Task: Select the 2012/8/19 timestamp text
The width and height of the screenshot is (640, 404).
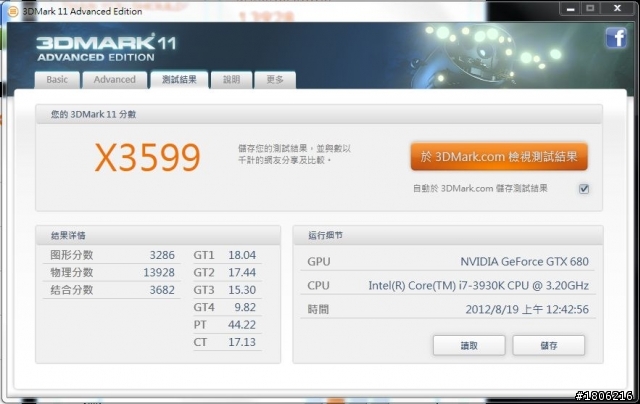Action: coord(527,309)
